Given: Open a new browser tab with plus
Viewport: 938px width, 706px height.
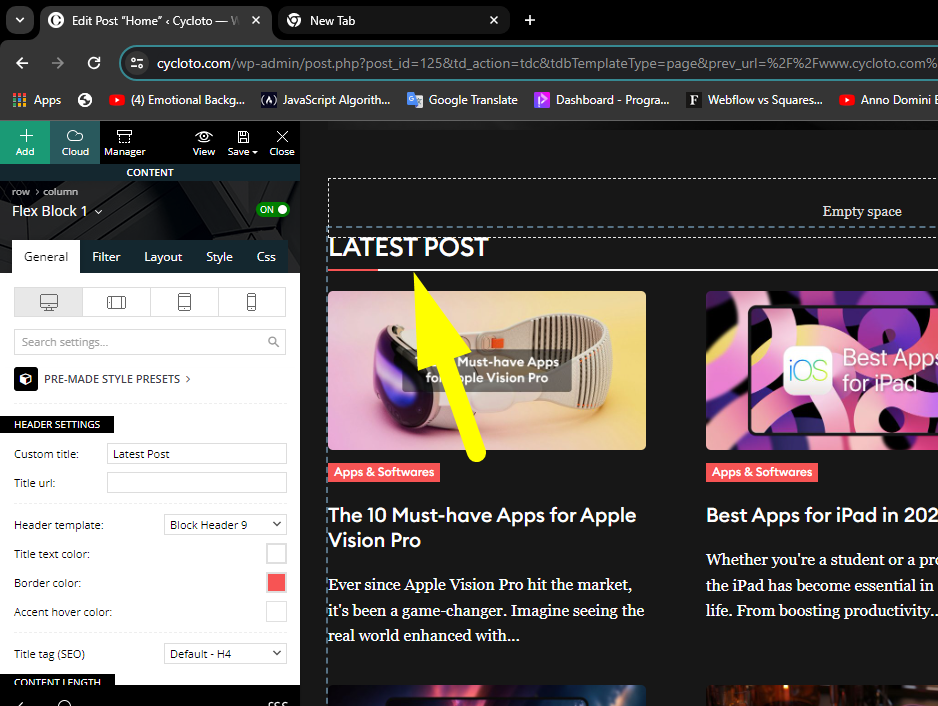Looking at the screenshot, I should 529,20.
